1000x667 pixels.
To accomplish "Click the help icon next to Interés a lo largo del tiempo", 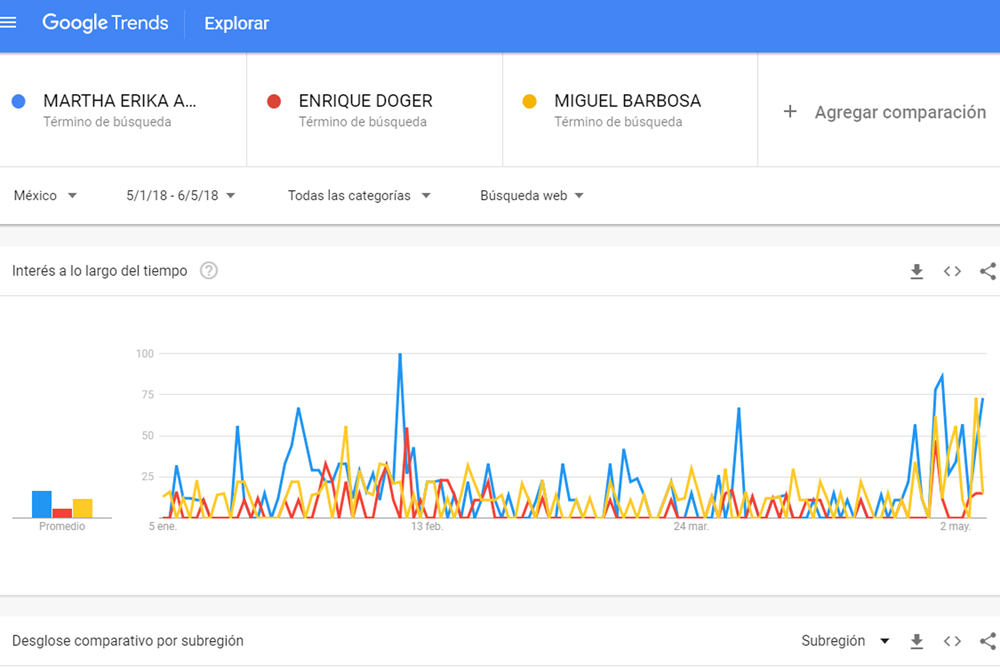I will (209, 271).
